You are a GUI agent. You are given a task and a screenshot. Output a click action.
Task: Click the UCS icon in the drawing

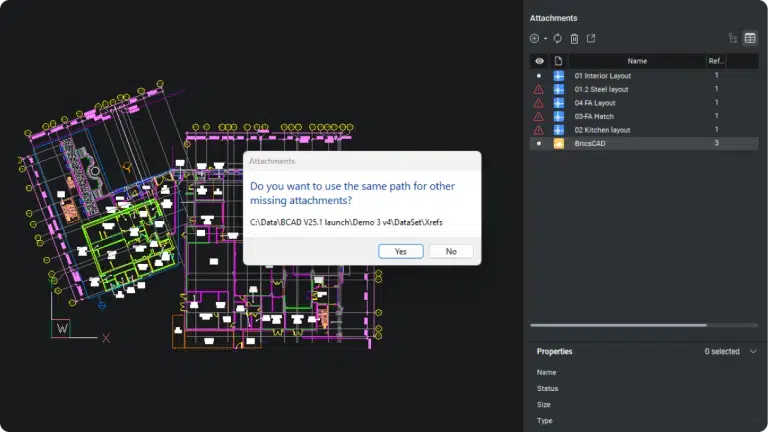(x=63, y=328)
